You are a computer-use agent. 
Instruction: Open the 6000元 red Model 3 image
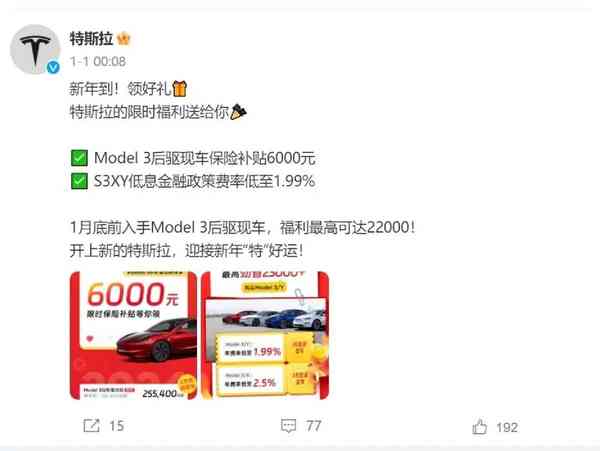(x=133, y=335)
